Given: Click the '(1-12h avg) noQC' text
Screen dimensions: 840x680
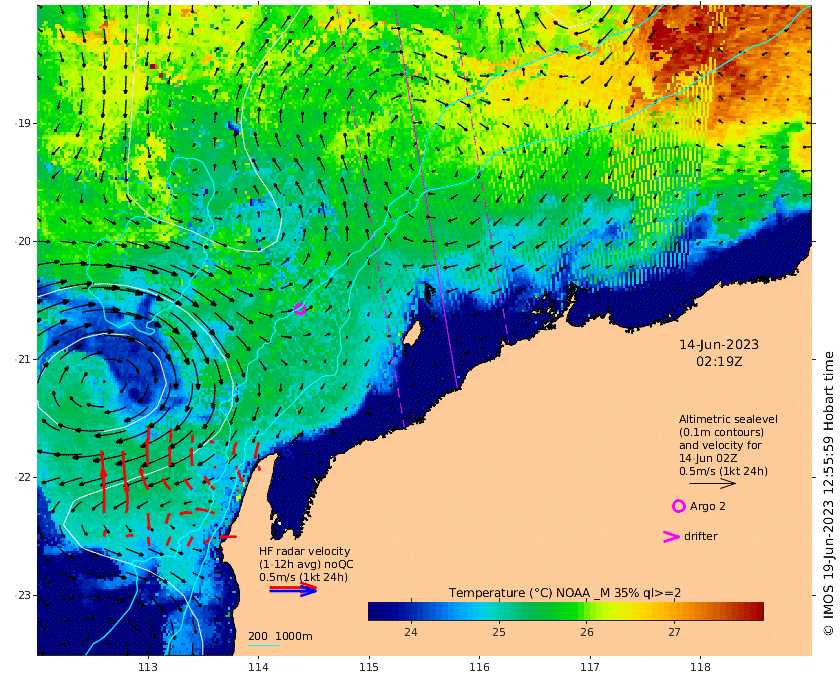Looking at the screenshot, I should (306, 564).
